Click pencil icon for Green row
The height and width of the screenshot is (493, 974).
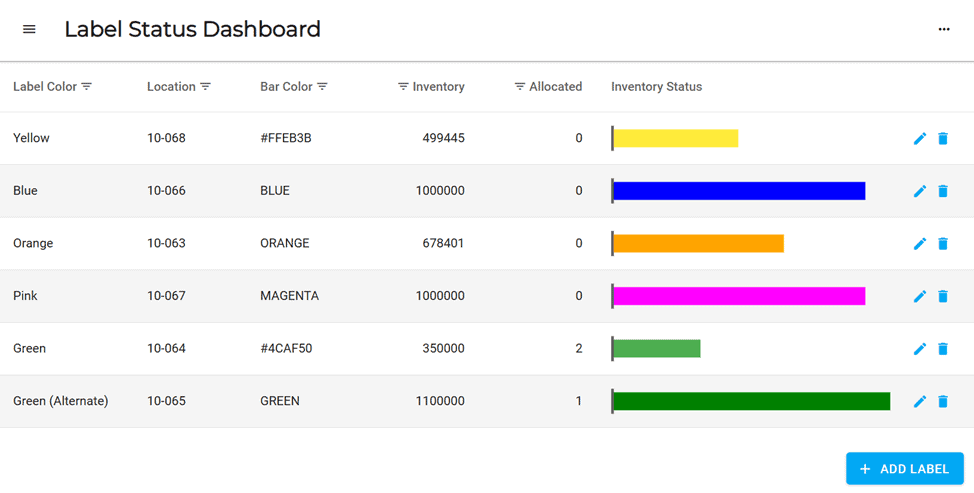point(920,349)
